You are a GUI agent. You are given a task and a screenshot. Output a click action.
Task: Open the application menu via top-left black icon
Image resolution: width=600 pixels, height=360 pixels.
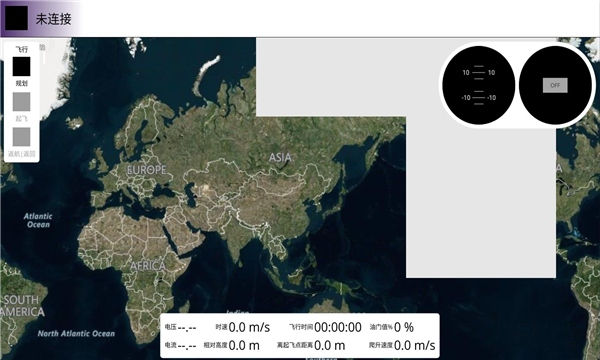(x=16, y=18)
